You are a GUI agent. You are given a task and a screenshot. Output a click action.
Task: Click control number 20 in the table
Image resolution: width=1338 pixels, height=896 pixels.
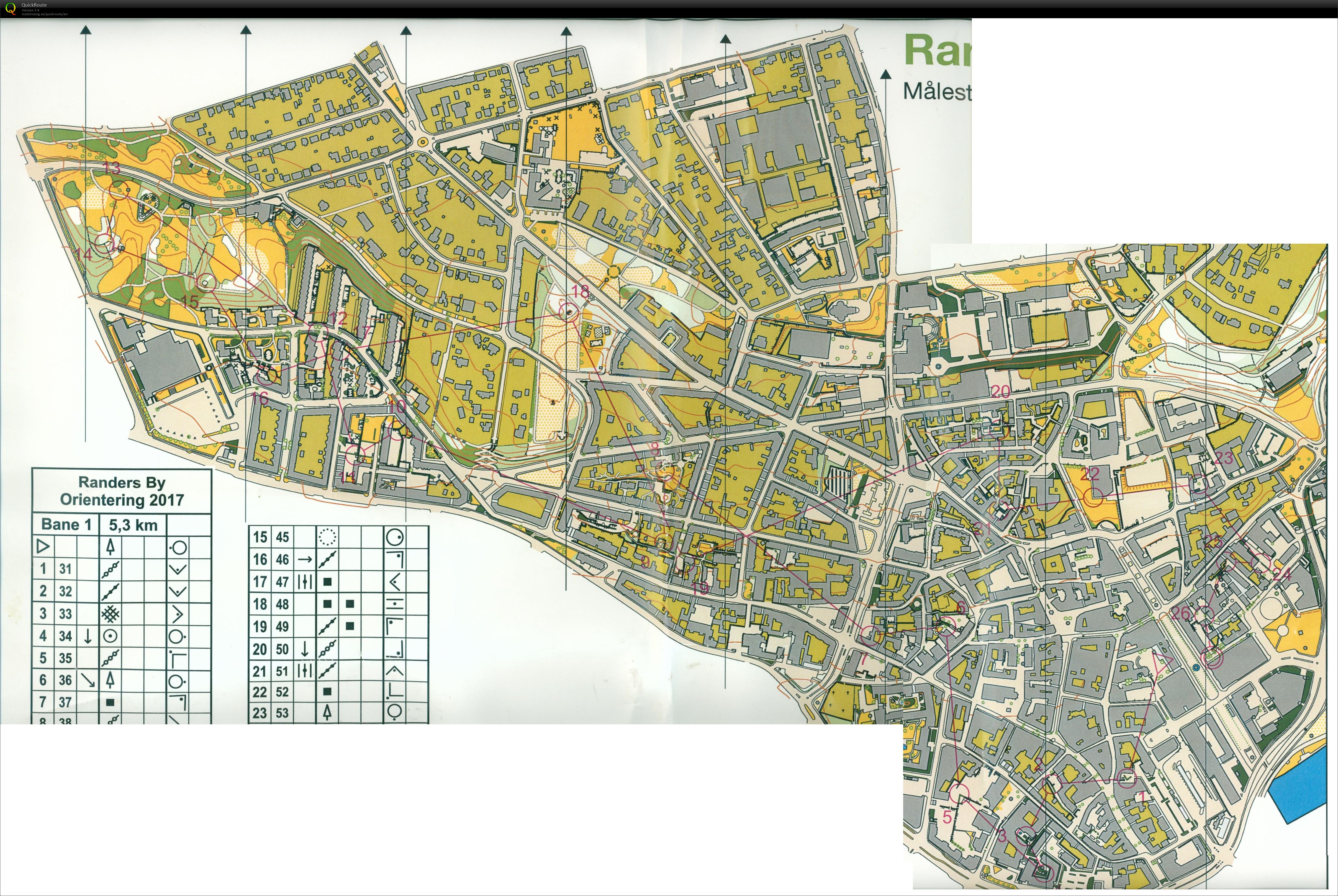click(x=260, y=649)
